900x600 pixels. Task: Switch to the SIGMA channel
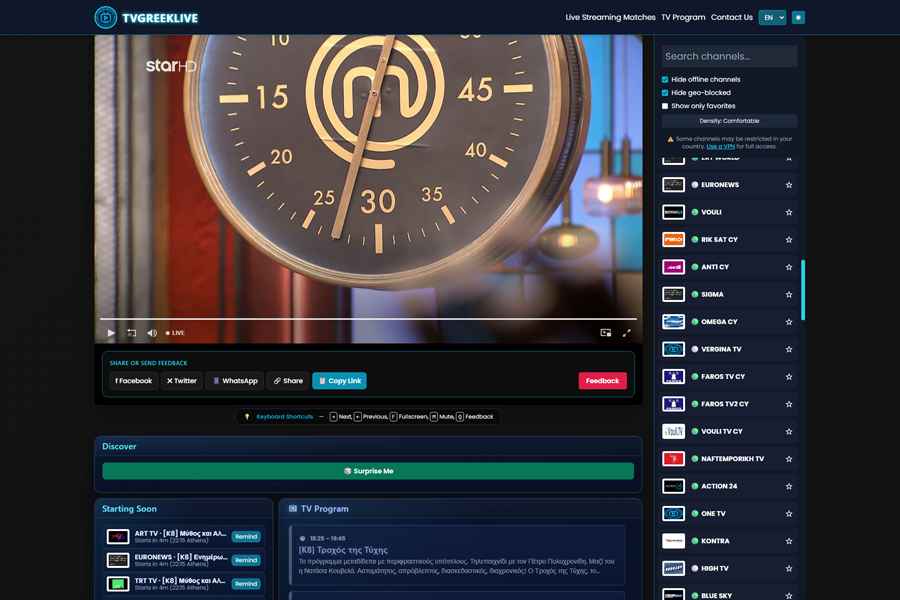[729, 295]
